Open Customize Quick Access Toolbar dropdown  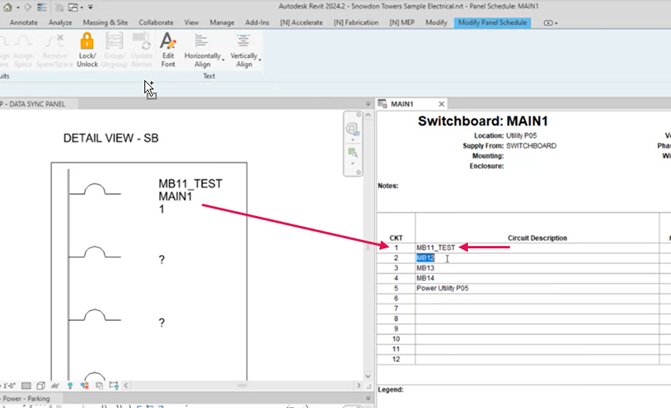(x=90, y=7)
